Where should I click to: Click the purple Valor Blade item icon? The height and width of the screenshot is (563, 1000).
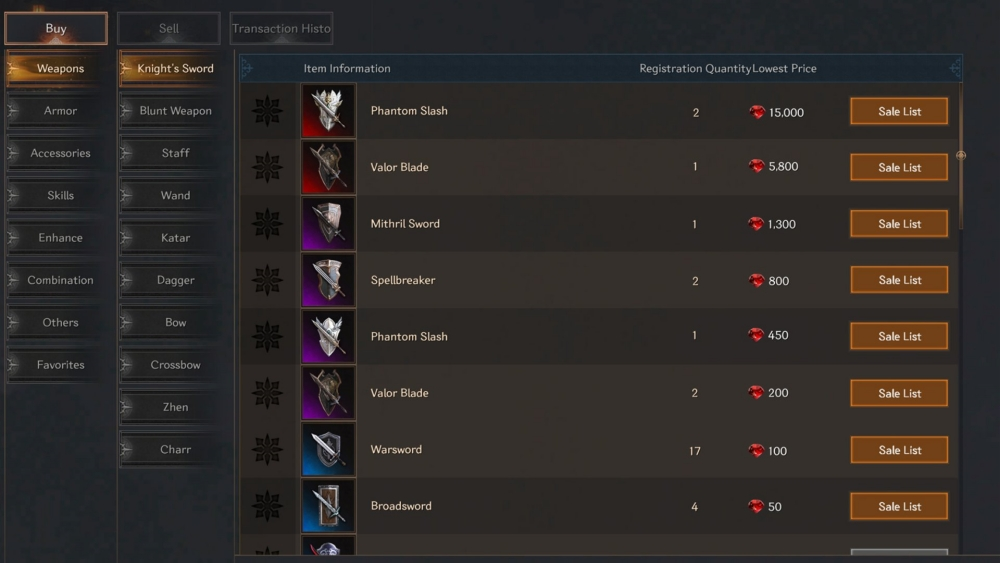(x=328, y=393)
